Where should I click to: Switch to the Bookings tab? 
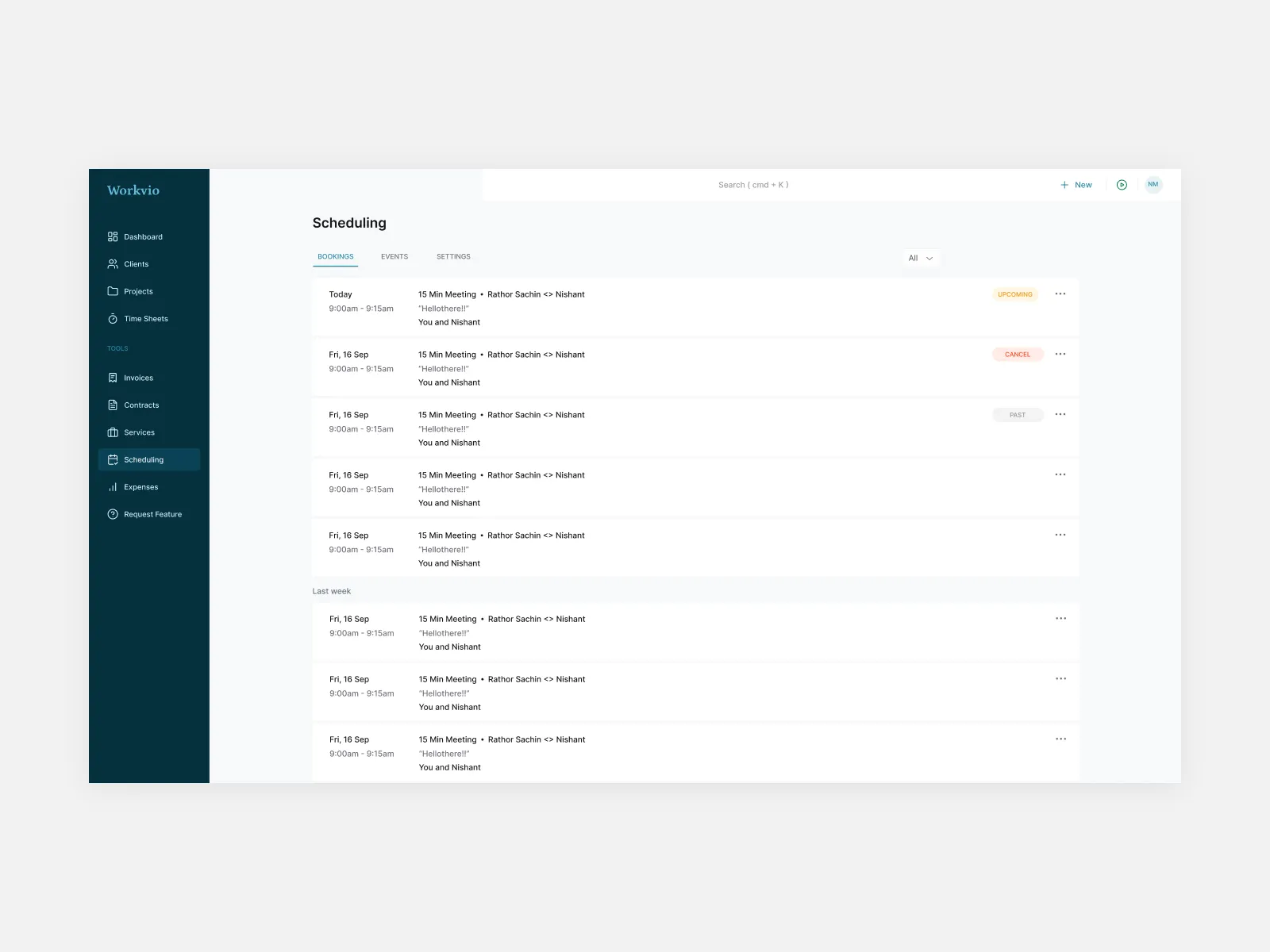[336, 257]
